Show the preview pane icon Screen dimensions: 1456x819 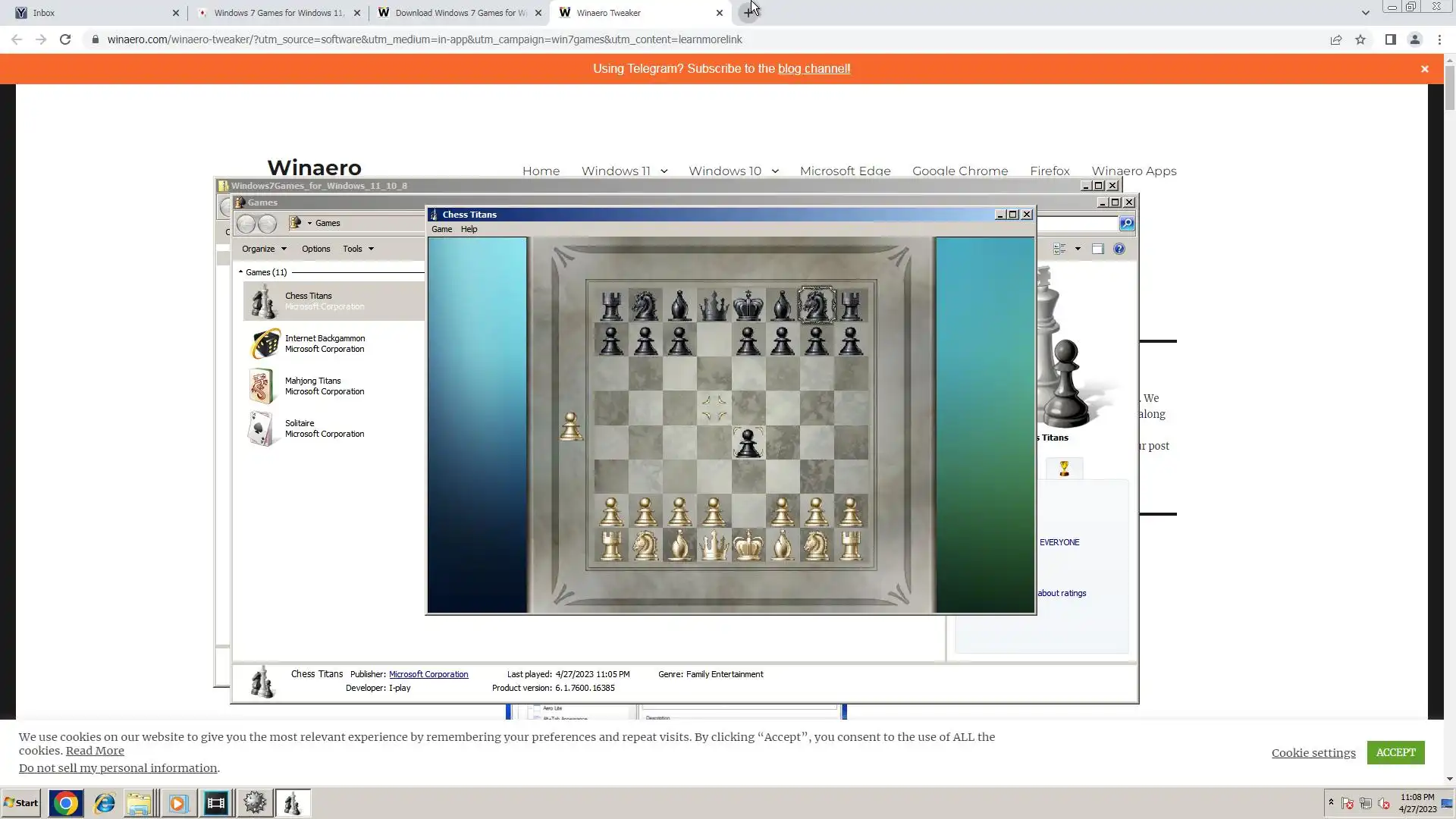click(x=1097, y=249)
